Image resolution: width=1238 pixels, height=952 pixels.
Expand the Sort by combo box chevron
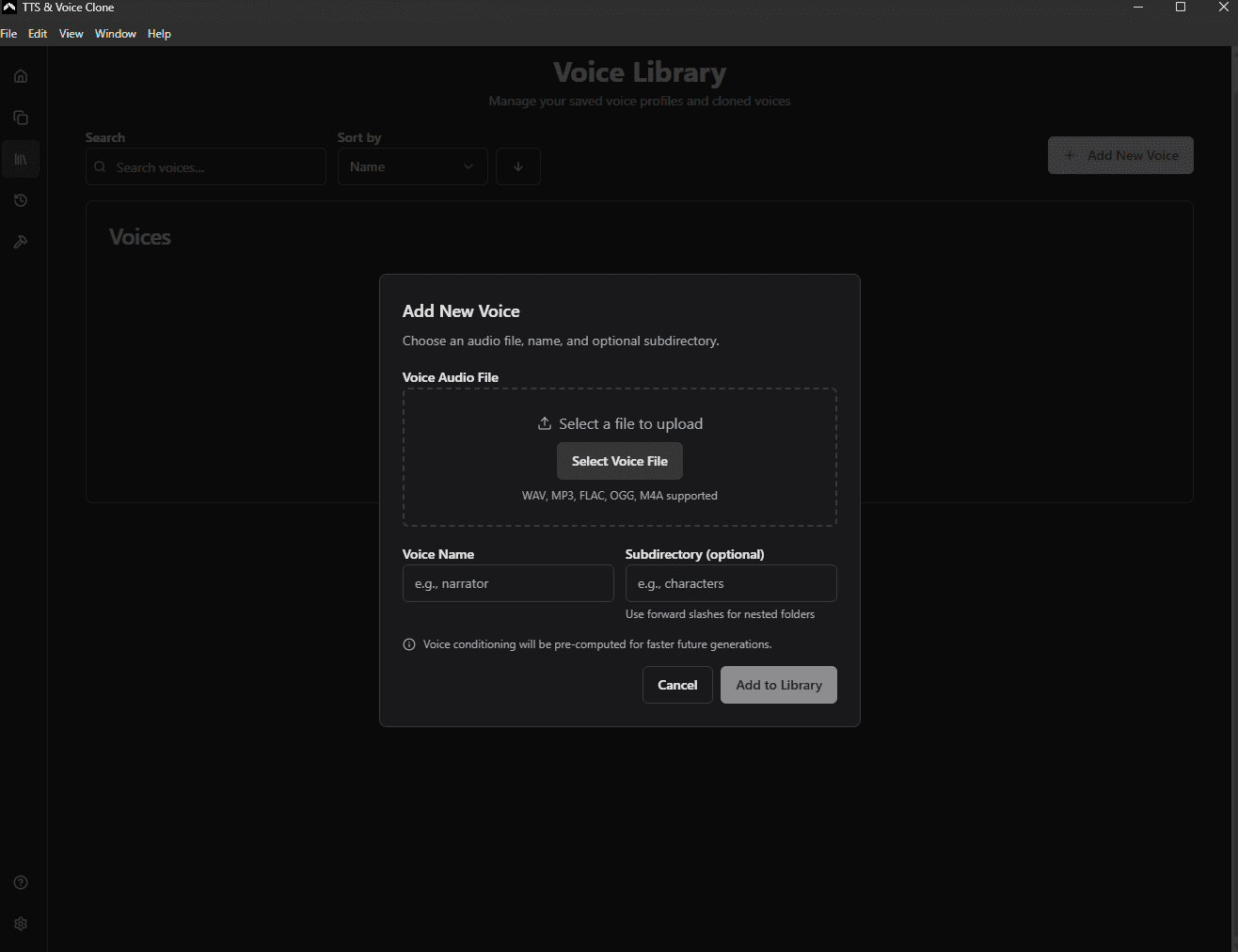tap(468, 167)
